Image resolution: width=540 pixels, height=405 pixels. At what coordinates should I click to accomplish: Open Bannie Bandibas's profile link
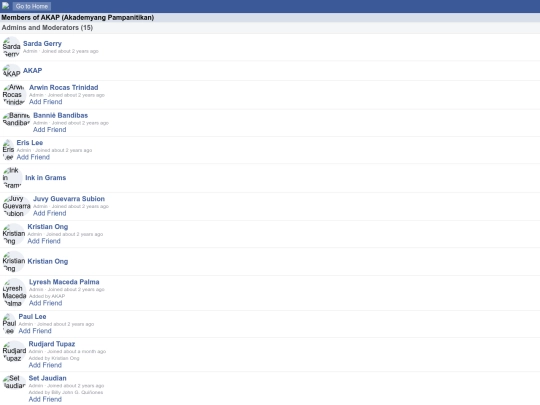click(61, 115)
